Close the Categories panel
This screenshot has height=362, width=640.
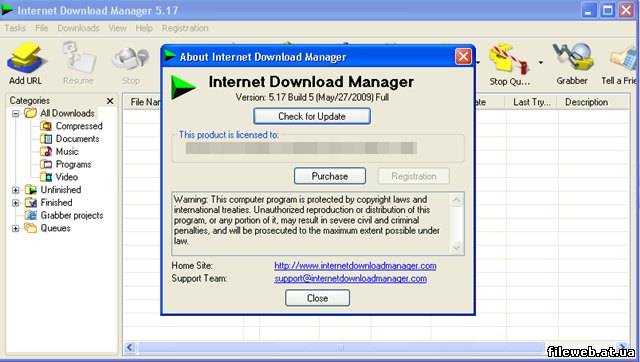110,101
